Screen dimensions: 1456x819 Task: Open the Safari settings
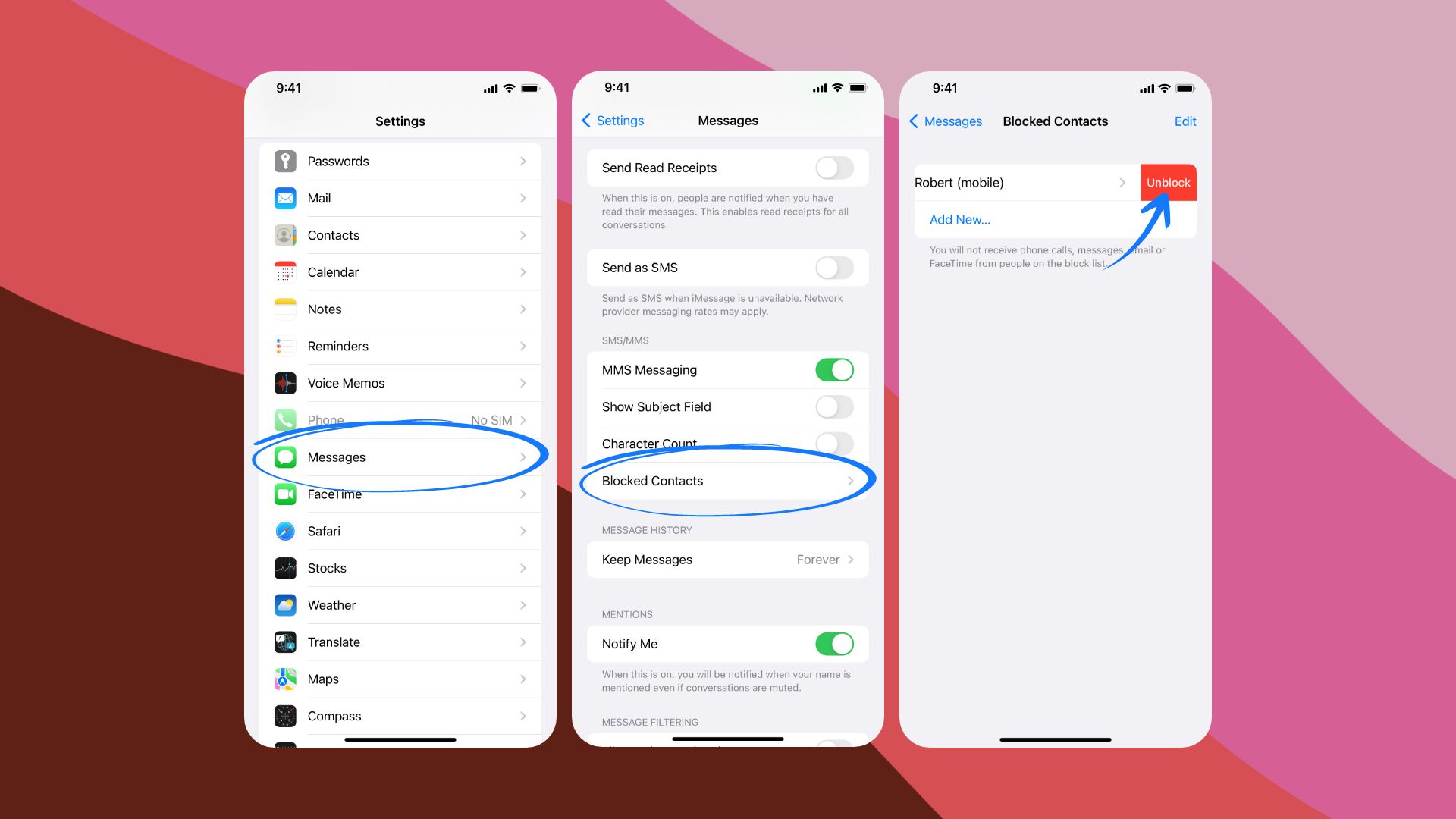(400, 530)
